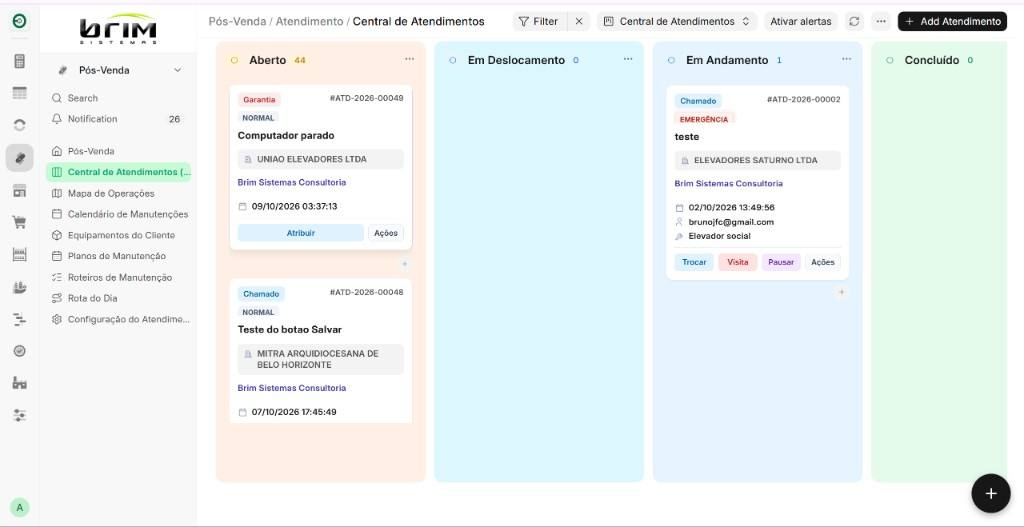Open Mapa de Operações
Viewport: 1024px width, 527px height.
[x=118, y=193]
